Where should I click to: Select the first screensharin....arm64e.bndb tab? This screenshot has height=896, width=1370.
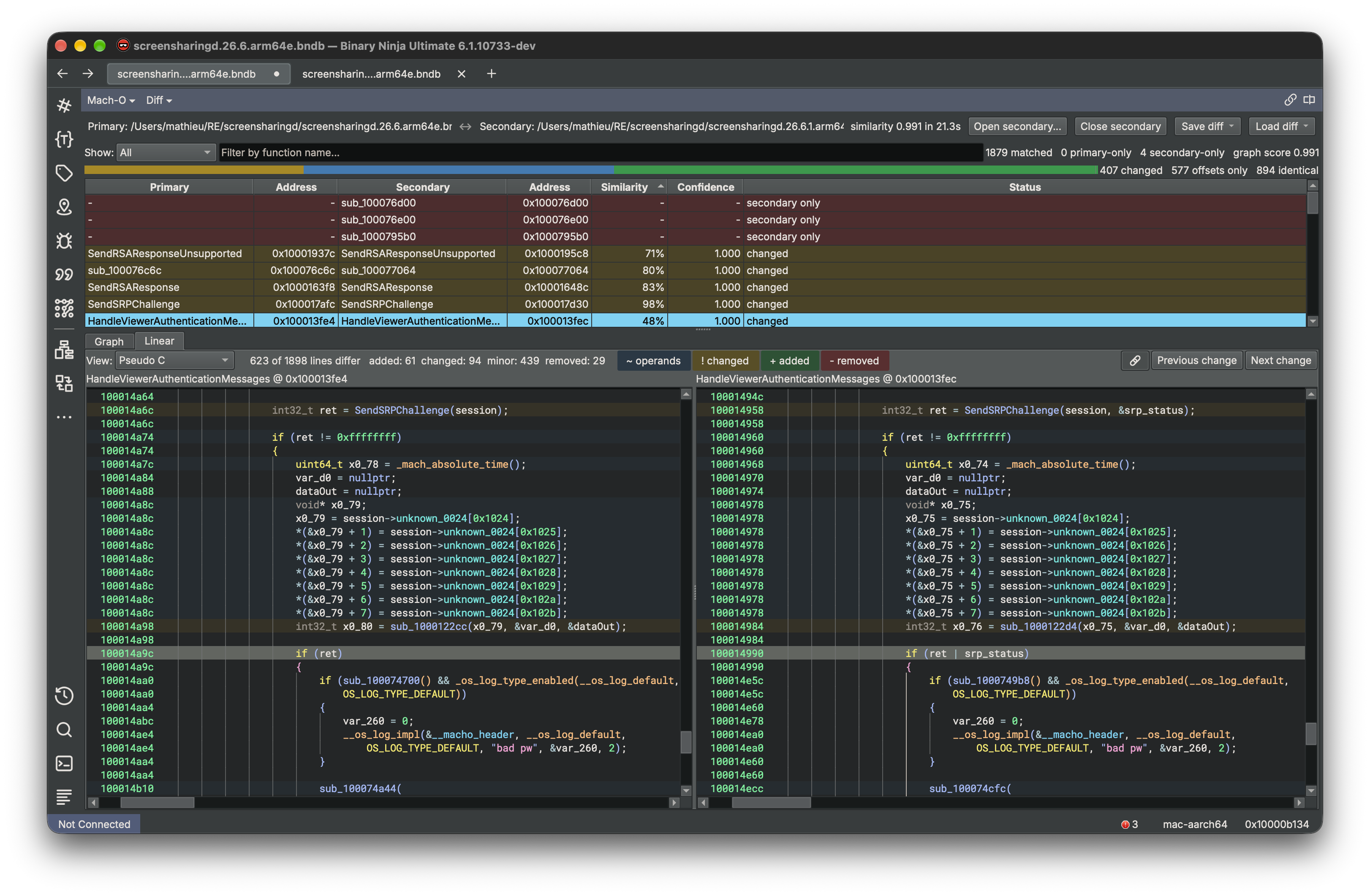pyautogui.click(x=198, y=73)
